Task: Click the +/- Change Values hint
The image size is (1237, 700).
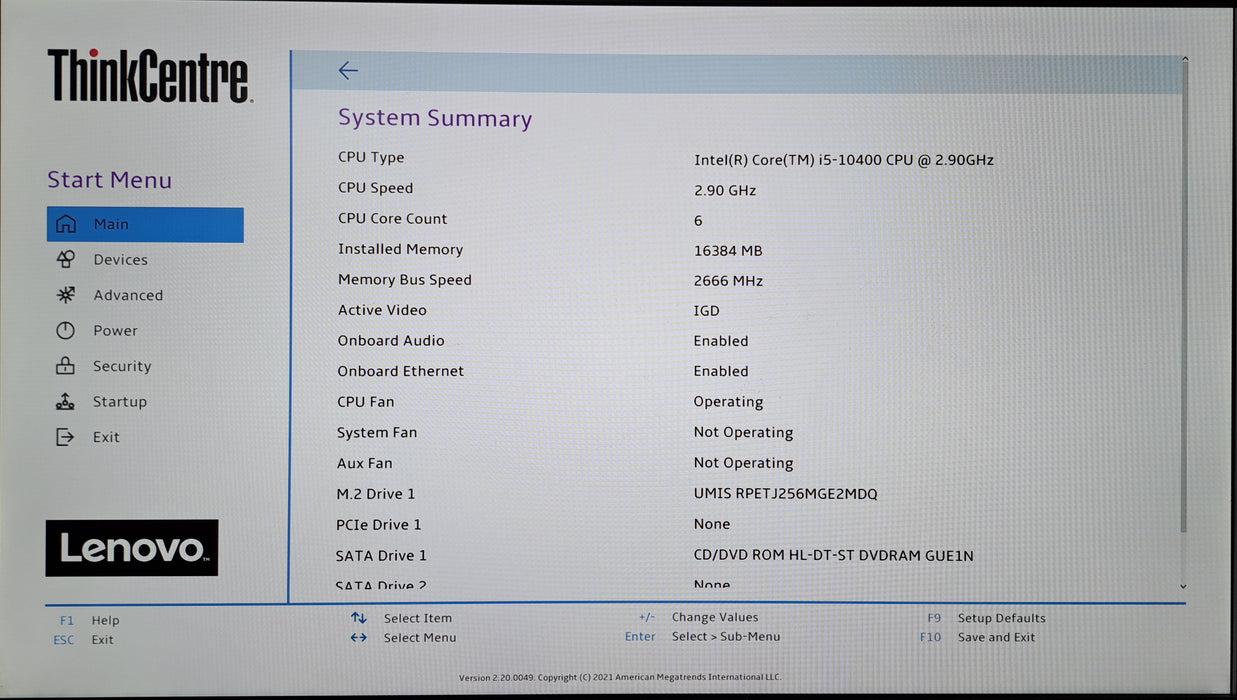Action: point(698,617)
